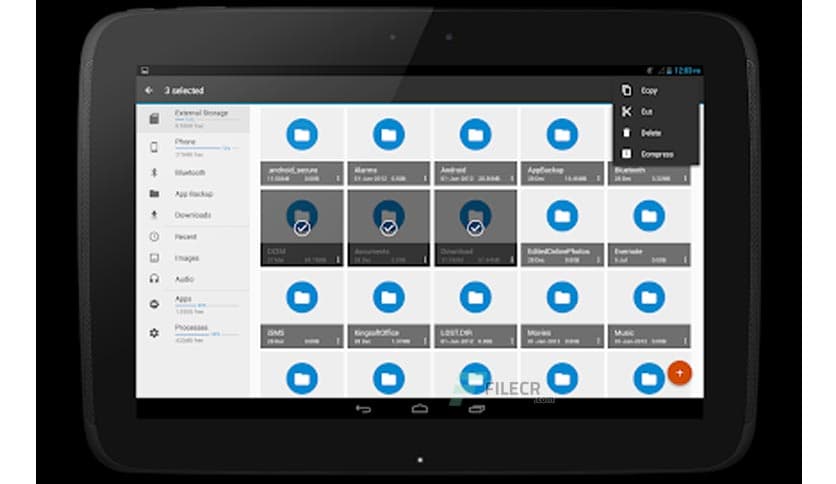Select the External Storage SD card icon
Image resolution: width=836 pixels, height=484 pixels.
click(154, 119)
